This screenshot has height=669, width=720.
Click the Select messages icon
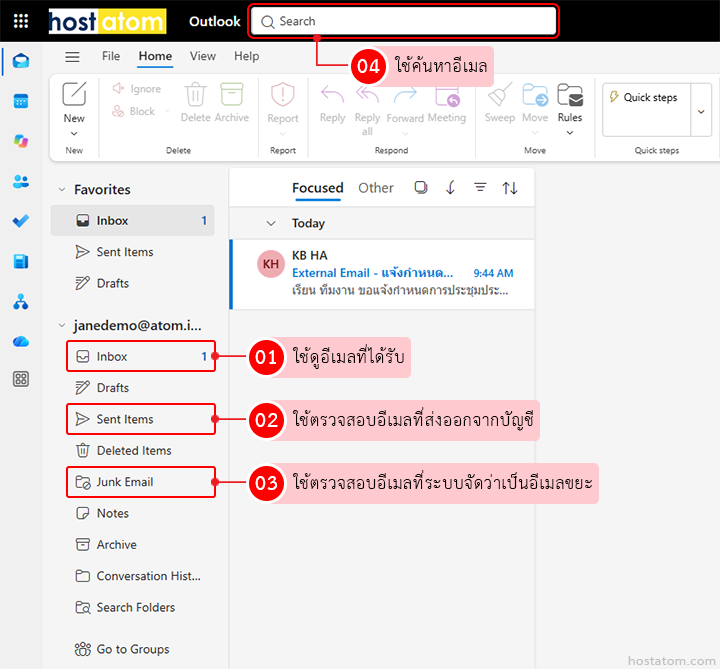(x=421, y=187)
